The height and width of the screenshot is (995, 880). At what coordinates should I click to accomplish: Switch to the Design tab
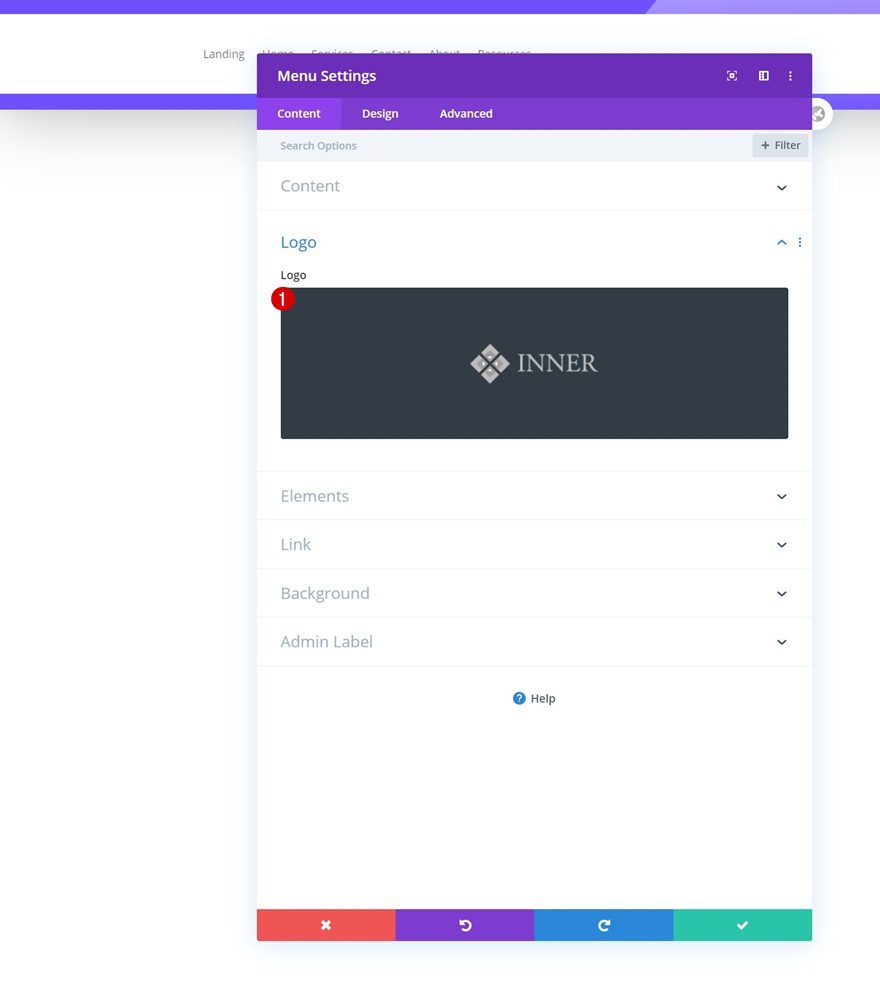click(380, 113)
